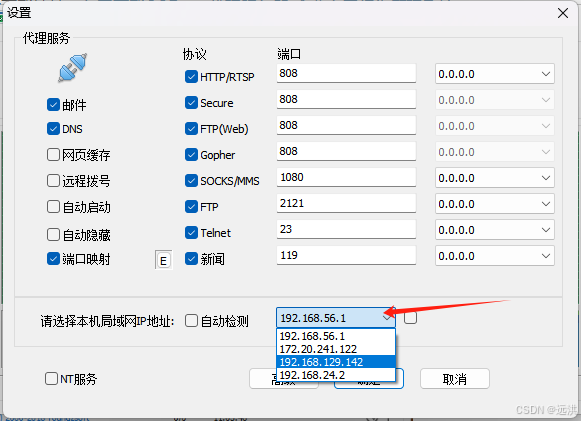Viewport: 581px width, 421px height.
Task: Enable the 网页缓存 checkbox
Action: (53, 155)
